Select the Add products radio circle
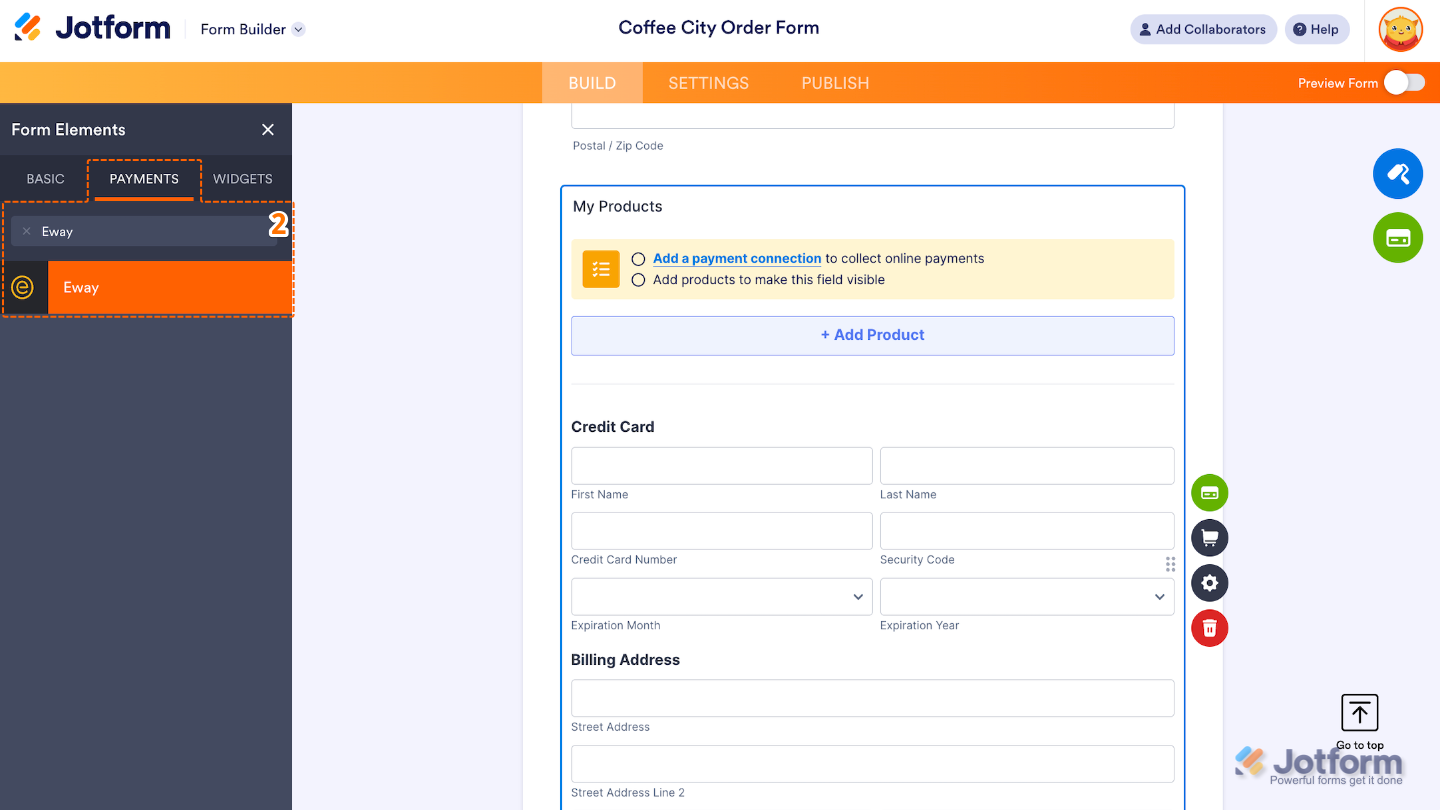This screenshot has width=1440, height=810. click(x=638, y=280)
